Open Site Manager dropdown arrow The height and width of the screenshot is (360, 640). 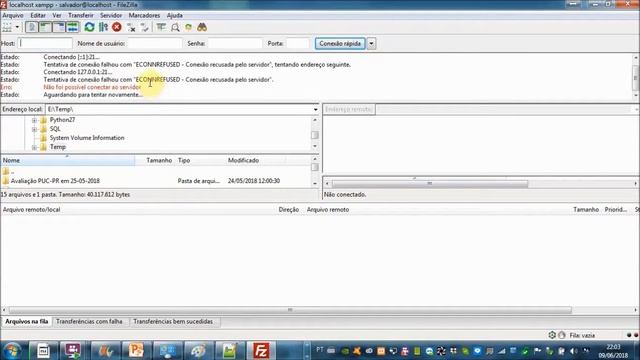(x=17, y=27)
